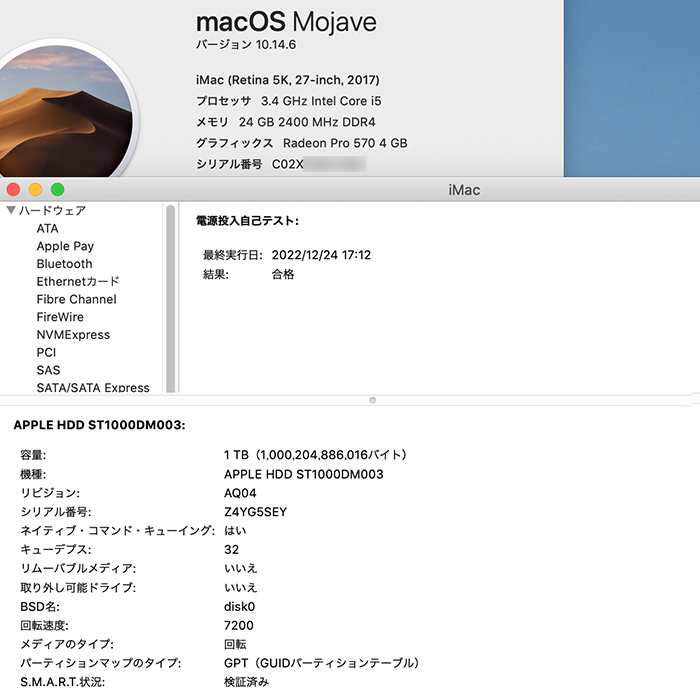
Task: Minimize the iMac window with yellow button
Action: [x=35, y=190]
